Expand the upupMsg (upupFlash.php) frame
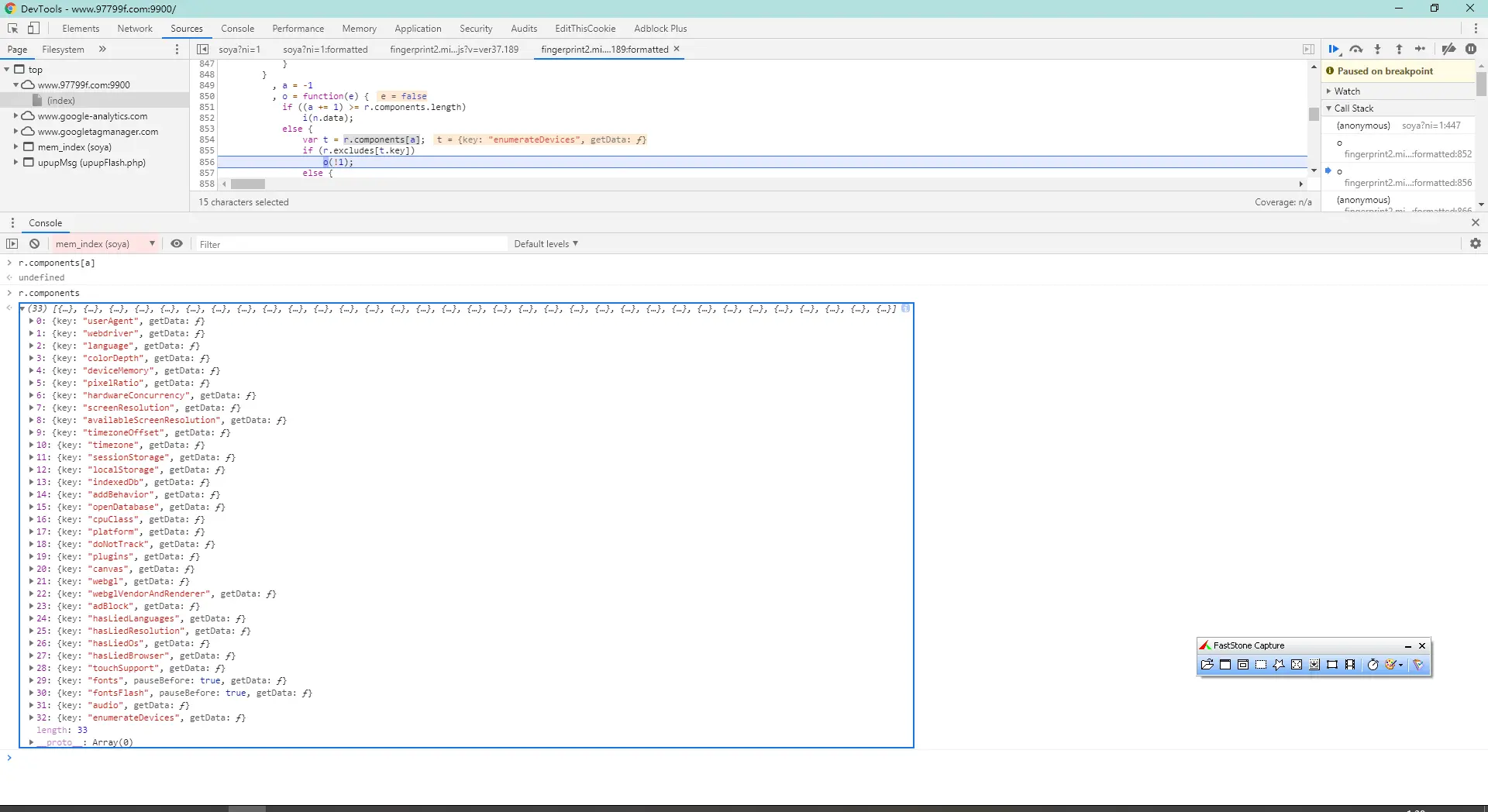1488x812 pixels. click(15, 162)
